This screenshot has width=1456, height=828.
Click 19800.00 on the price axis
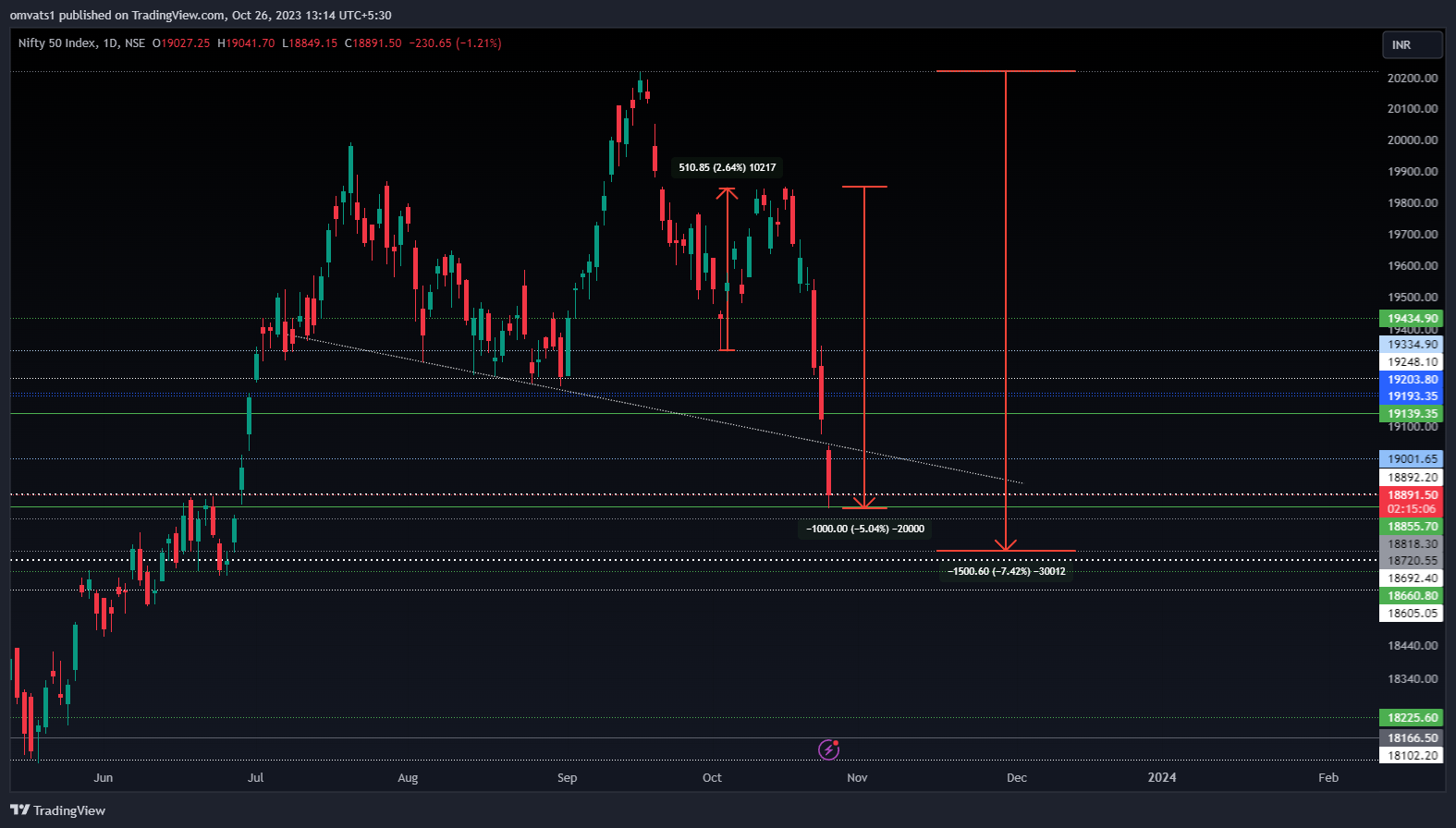1413,203
